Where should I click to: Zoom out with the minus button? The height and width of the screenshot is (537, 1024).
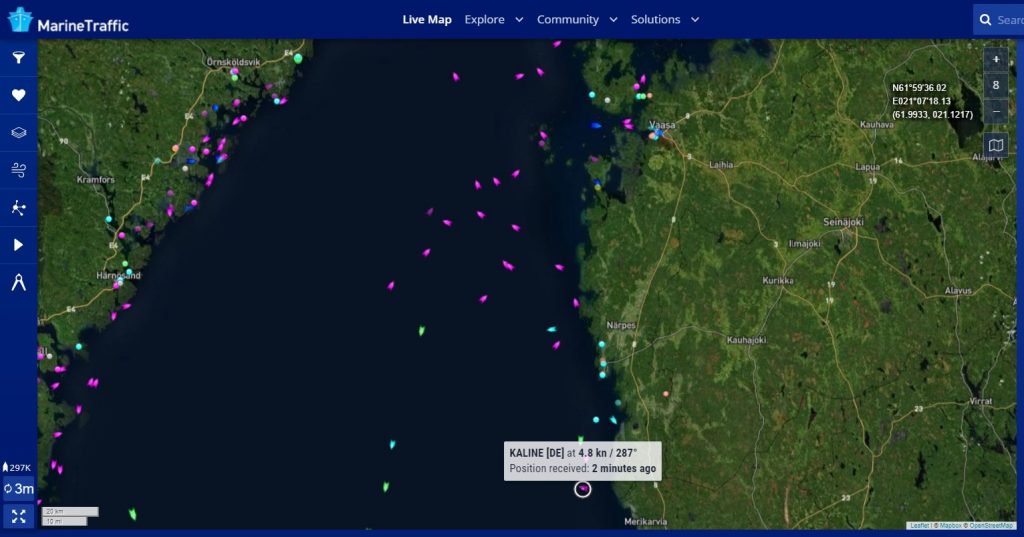tap(995, 112)
